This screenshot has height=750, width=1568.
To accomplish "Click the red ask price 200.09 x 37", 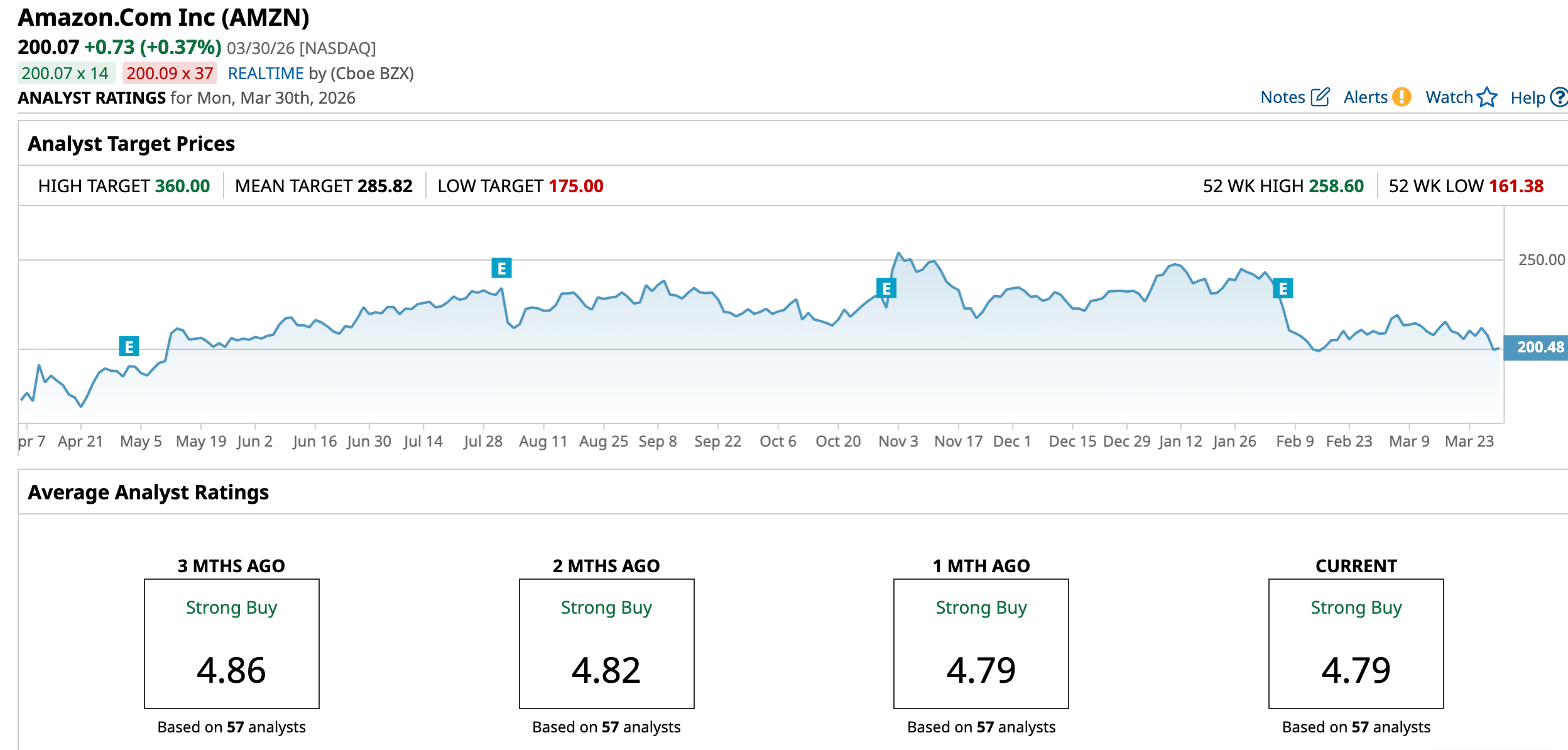I will 170,73.
